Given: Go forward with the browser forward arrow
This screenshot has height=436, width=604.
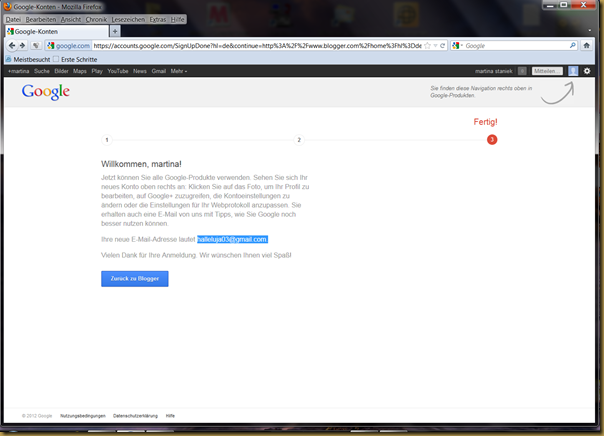Looking at the screenshot, I should tap(22, 45).
